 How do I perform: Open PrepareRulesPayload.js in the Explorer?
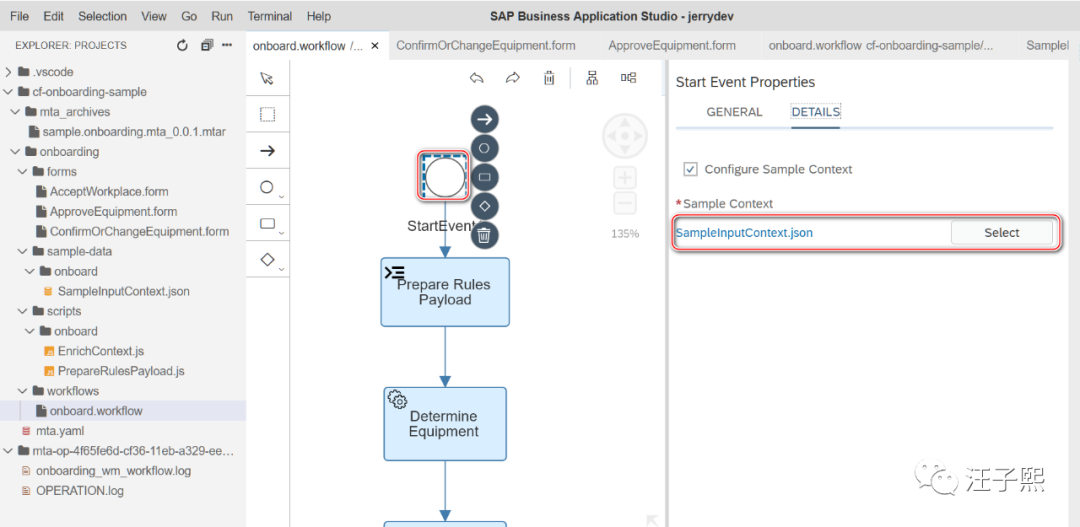120,371
